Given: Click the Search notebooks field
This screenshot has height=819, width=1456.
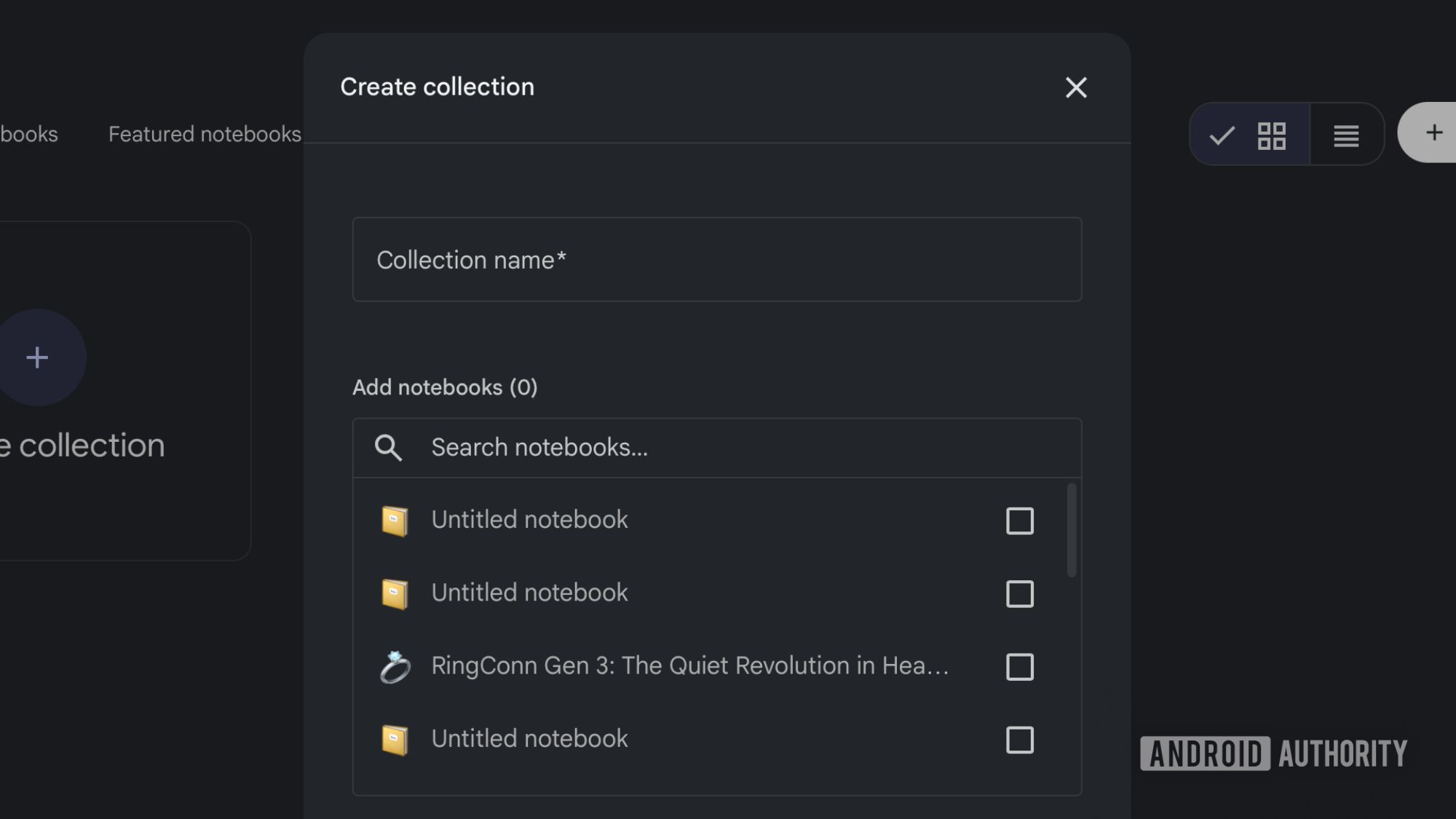Looking at the screenshot, I should [717, 448].
